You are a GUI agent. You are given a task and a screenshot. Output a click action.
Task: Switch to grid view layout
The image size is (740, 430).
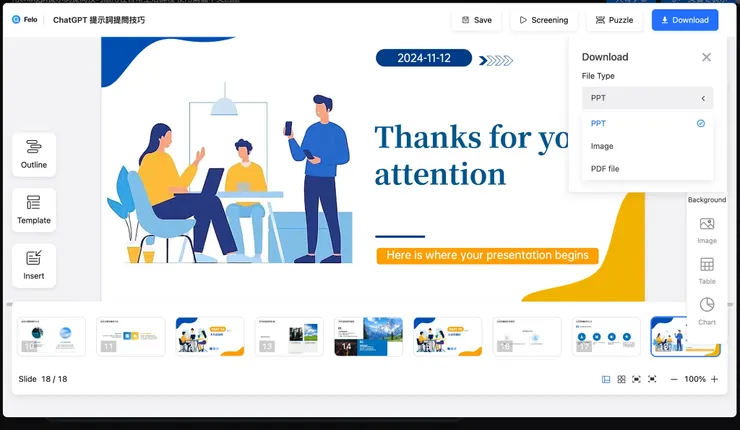[x=622, y=379]
